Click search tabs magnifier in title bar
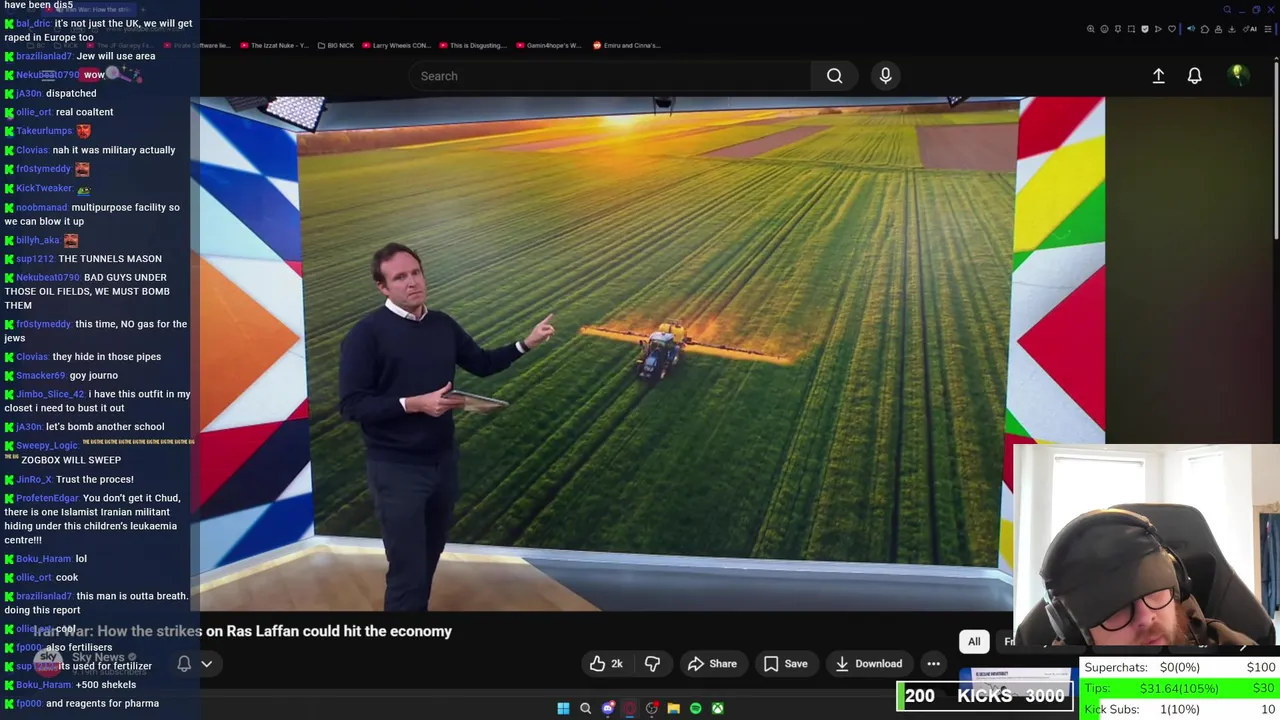Screen dimensions: 1280x720 [1227, 10]
